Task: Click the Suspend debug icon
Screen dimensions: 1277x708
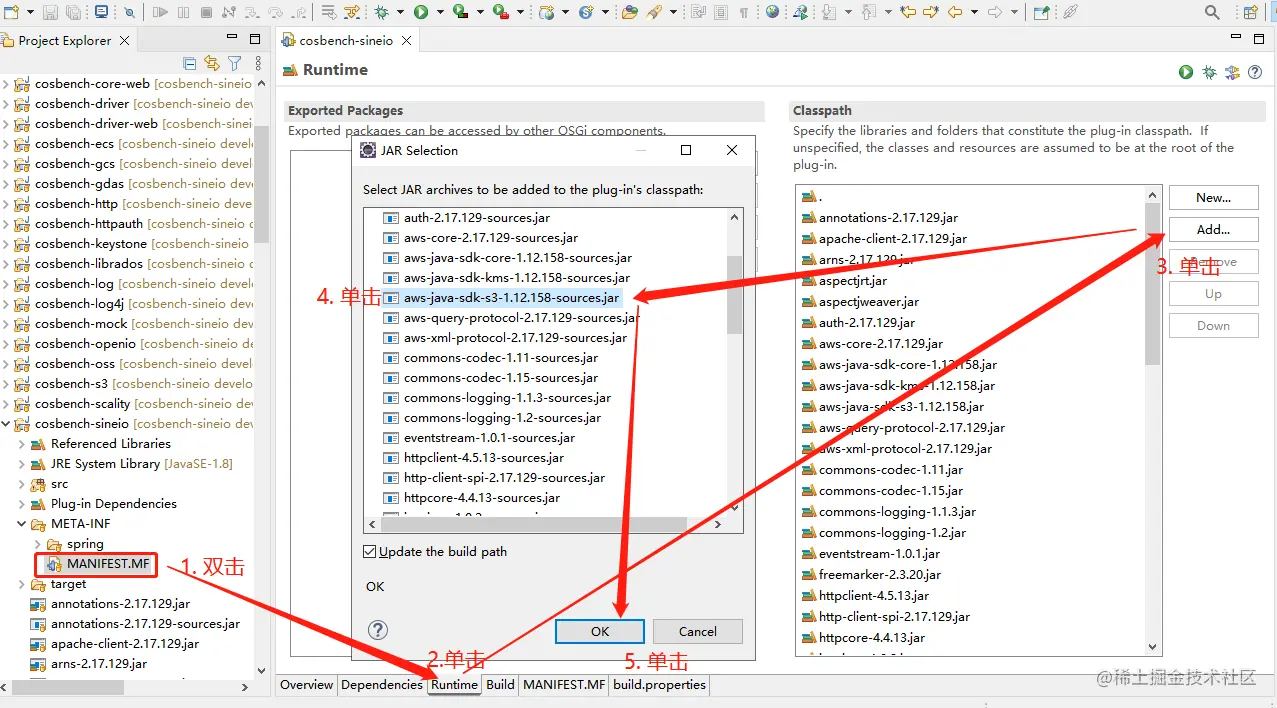Action: [x=183, y=12]
